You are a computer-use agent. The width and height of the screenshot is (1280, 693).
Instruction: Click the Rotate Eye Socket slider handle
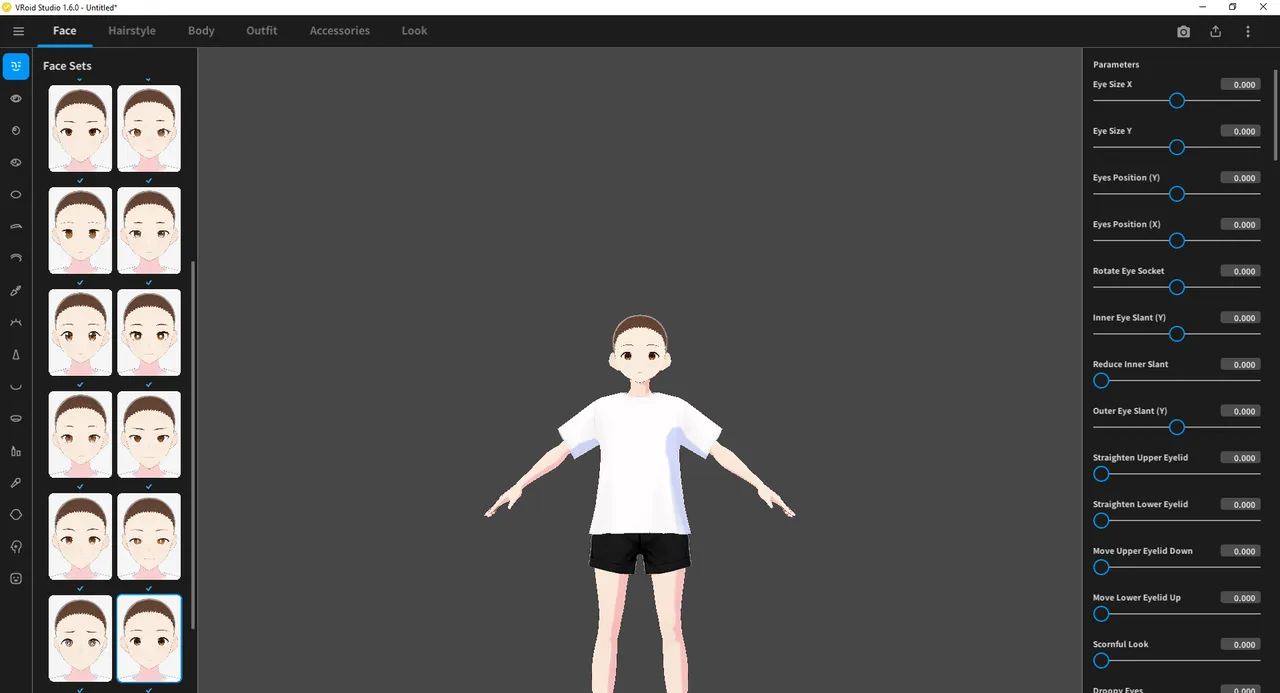click(1177, 287)
